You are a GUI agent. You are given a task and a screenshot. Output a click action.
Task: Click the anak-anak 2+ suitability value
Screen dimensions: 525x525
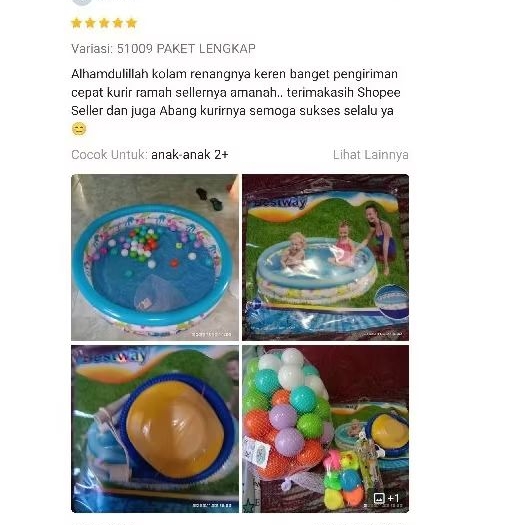point(190,155)
